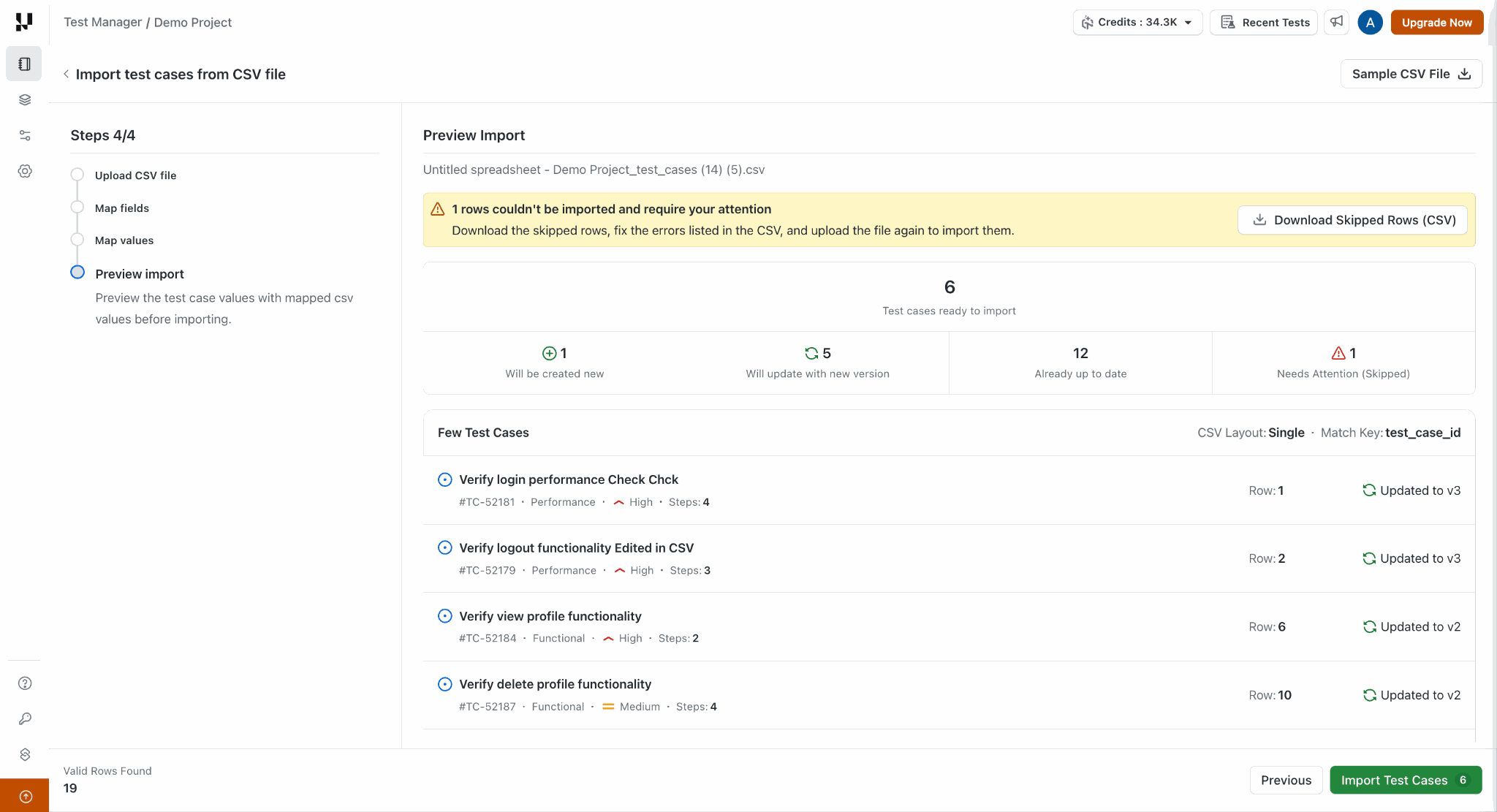Click the #TC-52181 ID

coord(487,502)
